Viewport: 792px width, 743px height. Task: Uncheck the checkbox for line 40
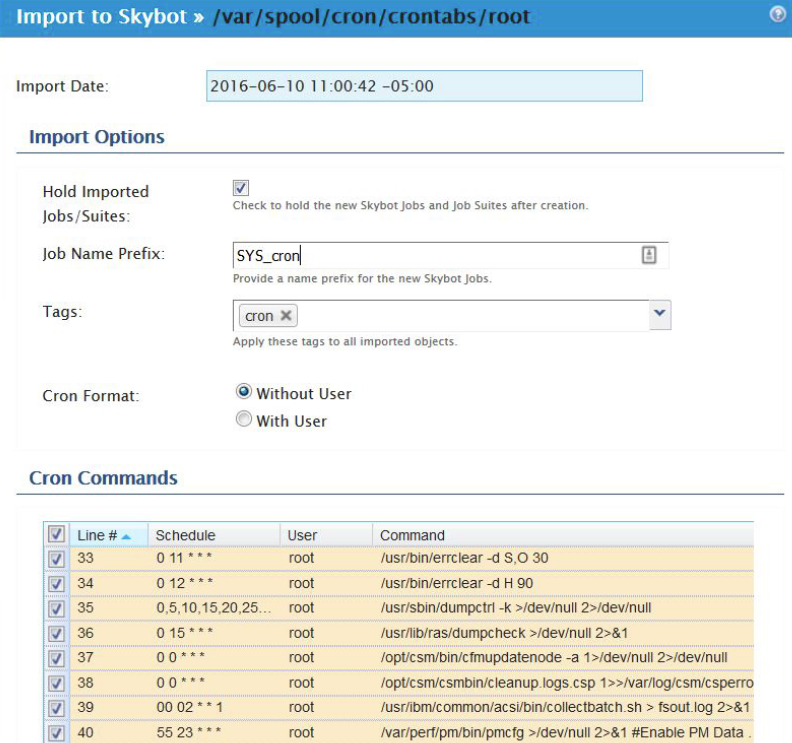coord(56,733)
